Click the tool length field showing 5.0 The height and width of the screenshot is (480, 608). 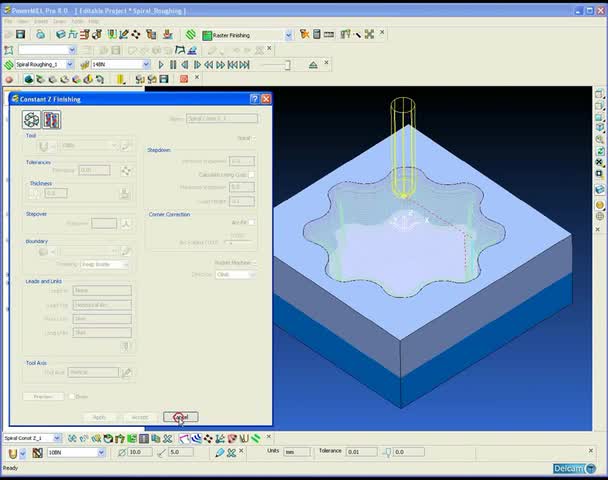click(181, 452)
